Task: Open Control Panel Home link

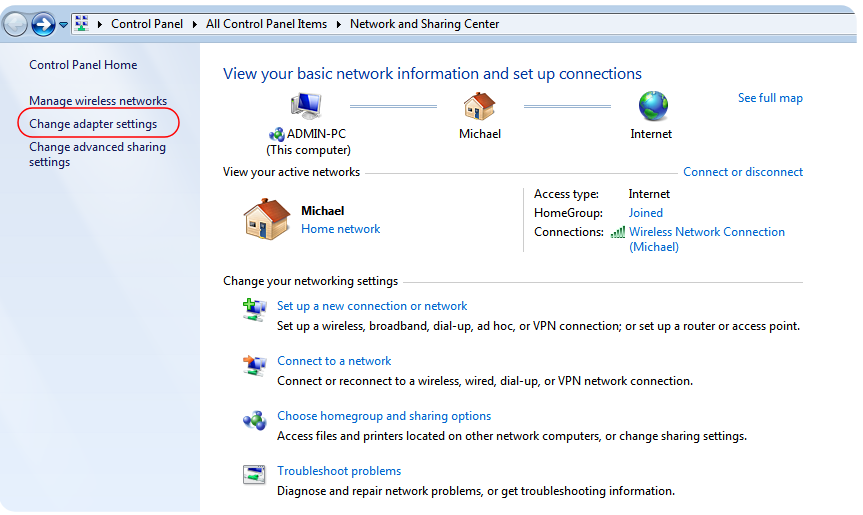Action: [83, 65]
